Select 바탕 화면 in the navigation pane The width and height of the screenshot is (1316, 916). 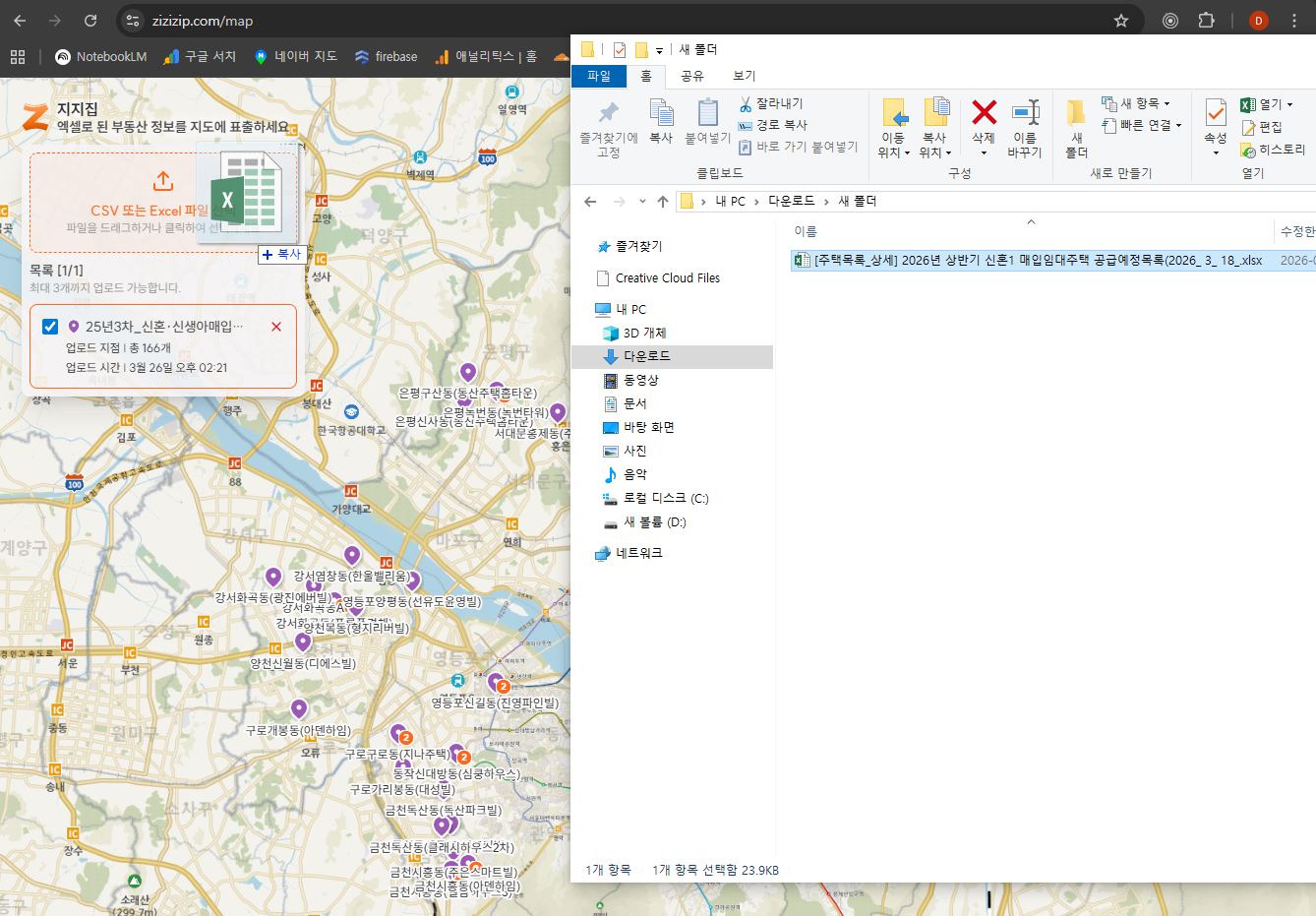pos(648,427)
